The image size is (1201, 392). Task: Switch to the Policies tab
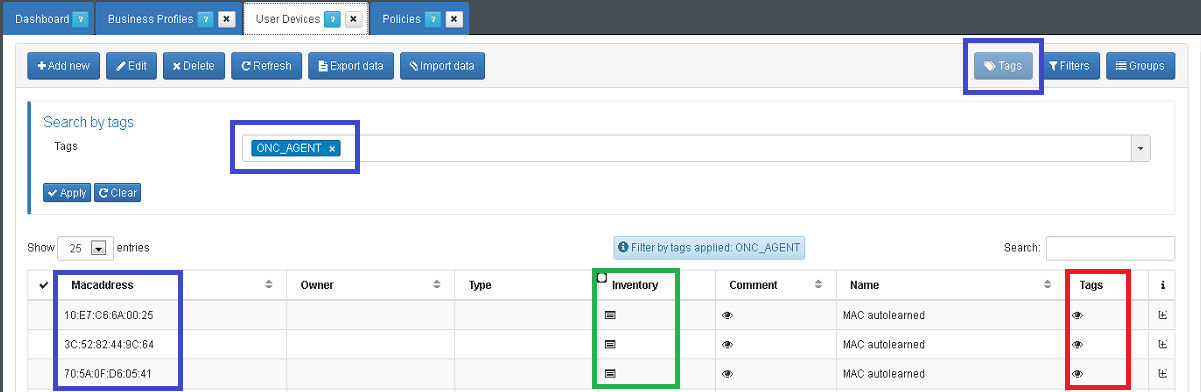(401, 19)
